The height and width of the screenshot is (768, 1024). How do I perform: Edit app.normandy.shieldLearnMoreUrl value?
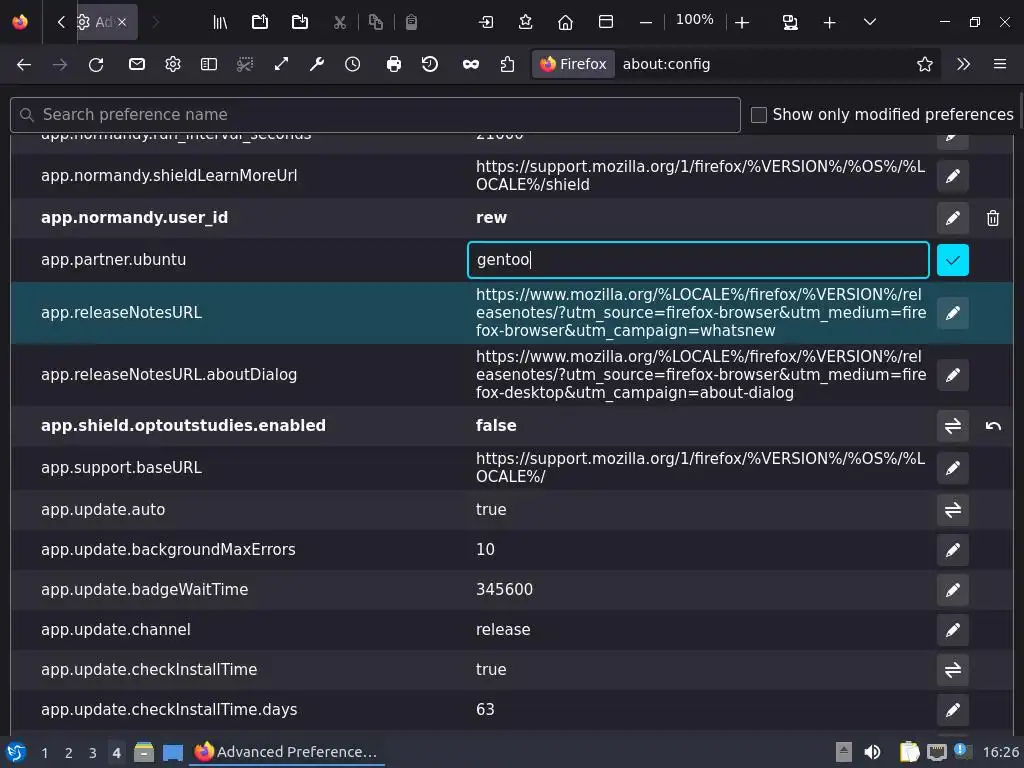click(953, 176)
